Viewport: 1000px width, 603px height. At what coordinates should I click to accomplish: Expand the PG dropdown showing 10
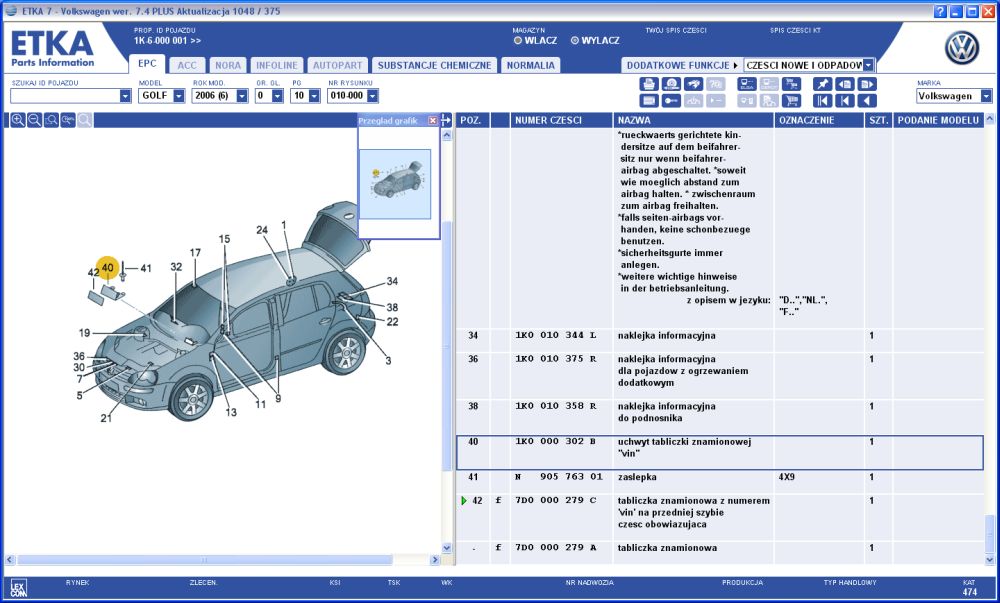point(314,96)
